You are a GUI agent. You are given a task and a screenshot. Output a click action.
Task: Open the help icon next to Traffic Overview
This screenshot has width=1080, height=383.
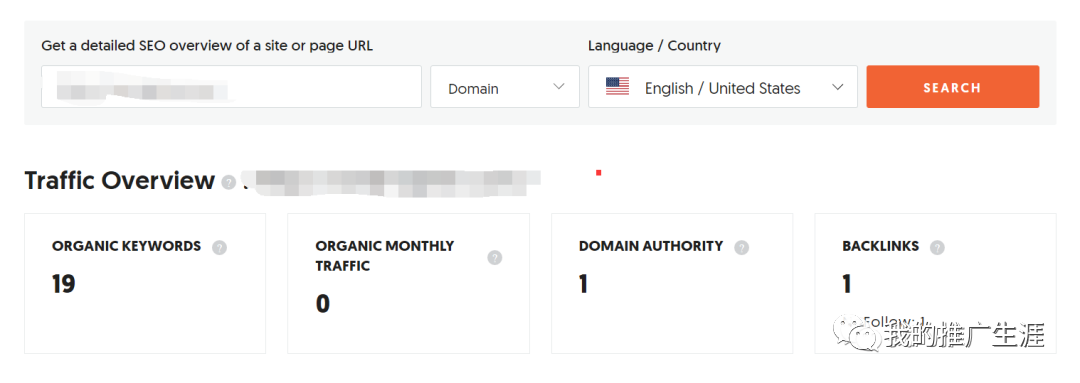click(229, 182)
